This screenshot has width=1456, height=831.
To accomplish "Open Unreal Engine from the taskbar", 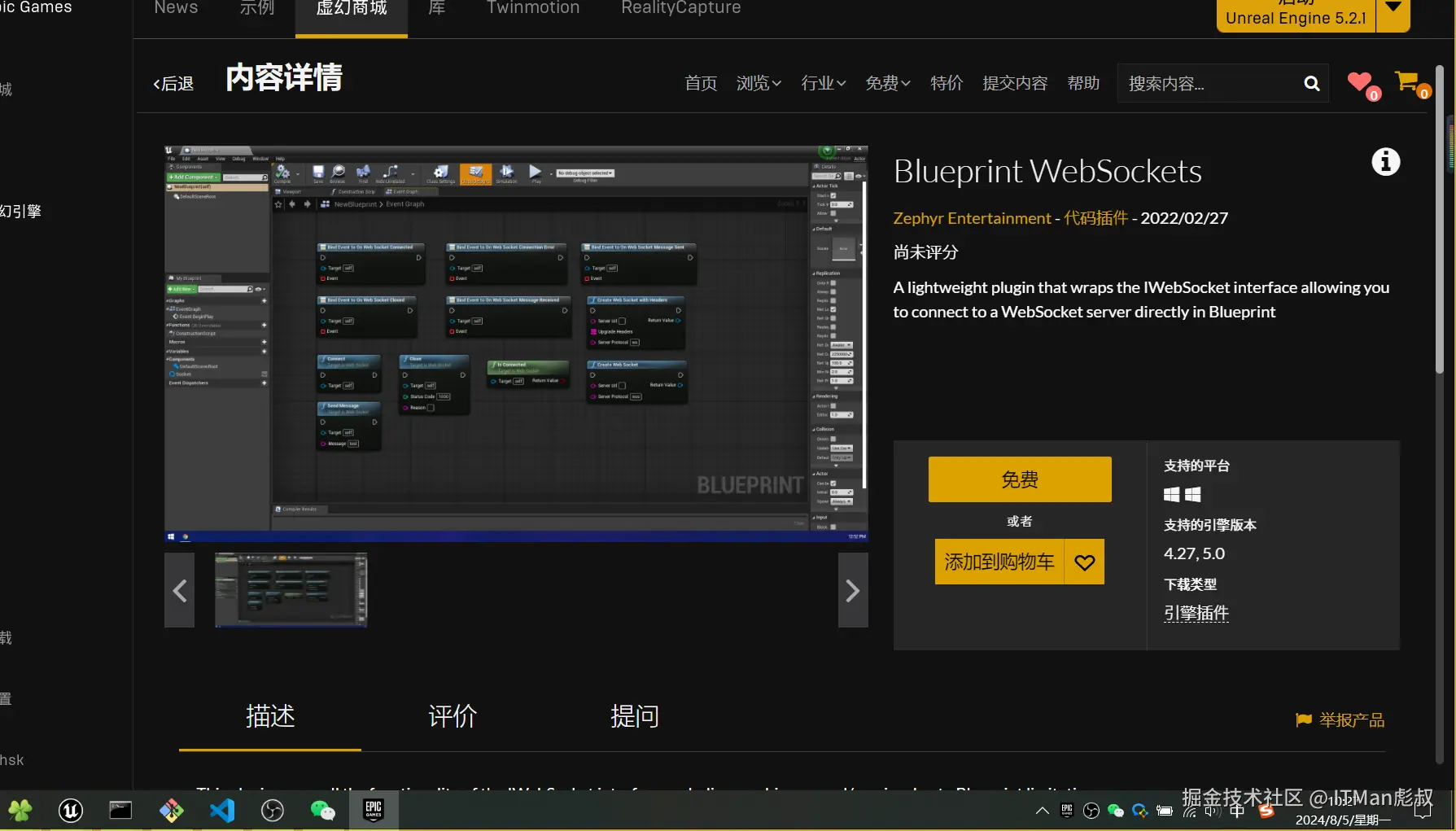I will 71,810.
